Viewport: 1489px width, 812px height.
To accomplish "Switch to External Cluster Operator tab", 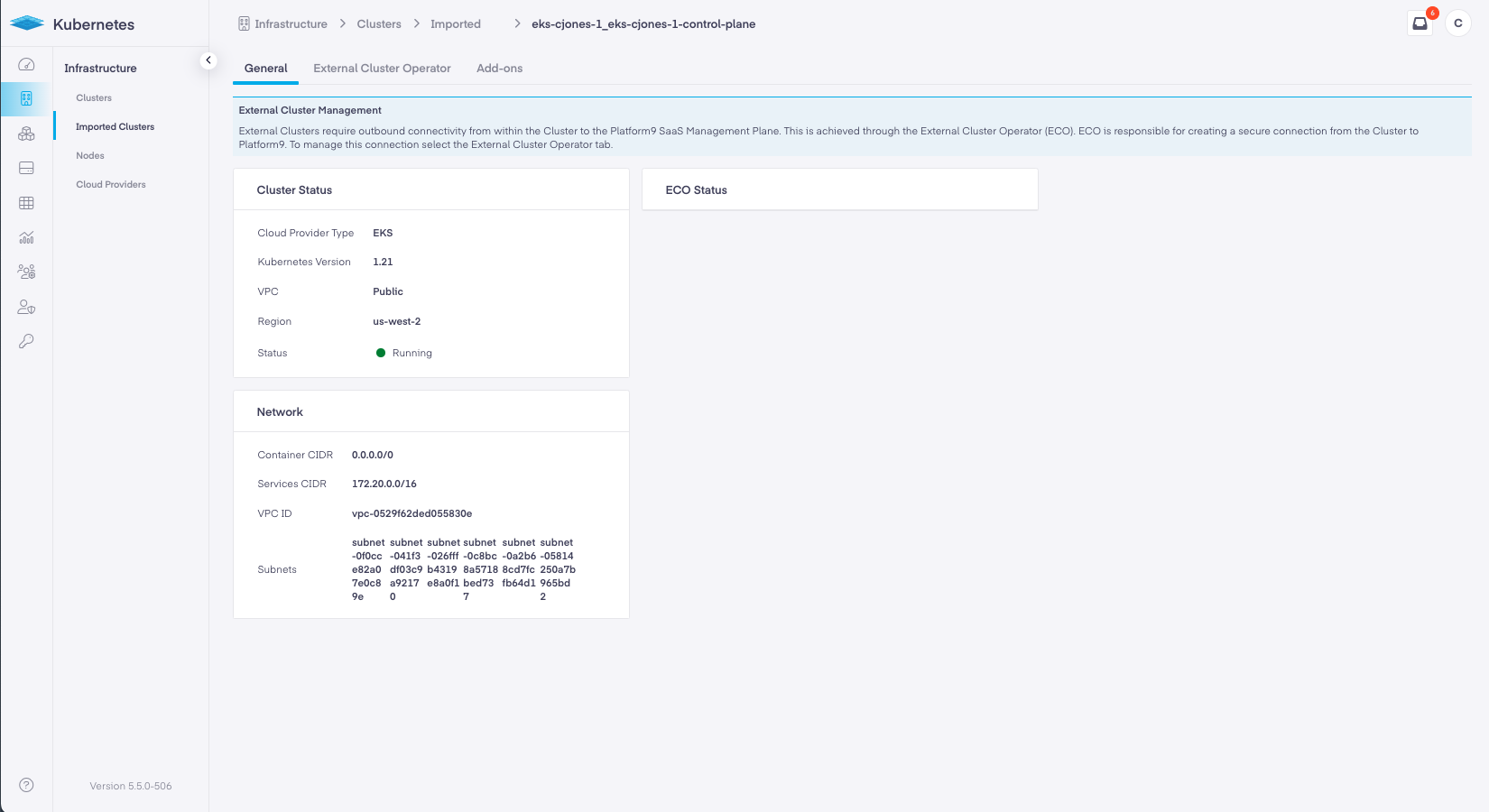I will [x=382, y=69].
